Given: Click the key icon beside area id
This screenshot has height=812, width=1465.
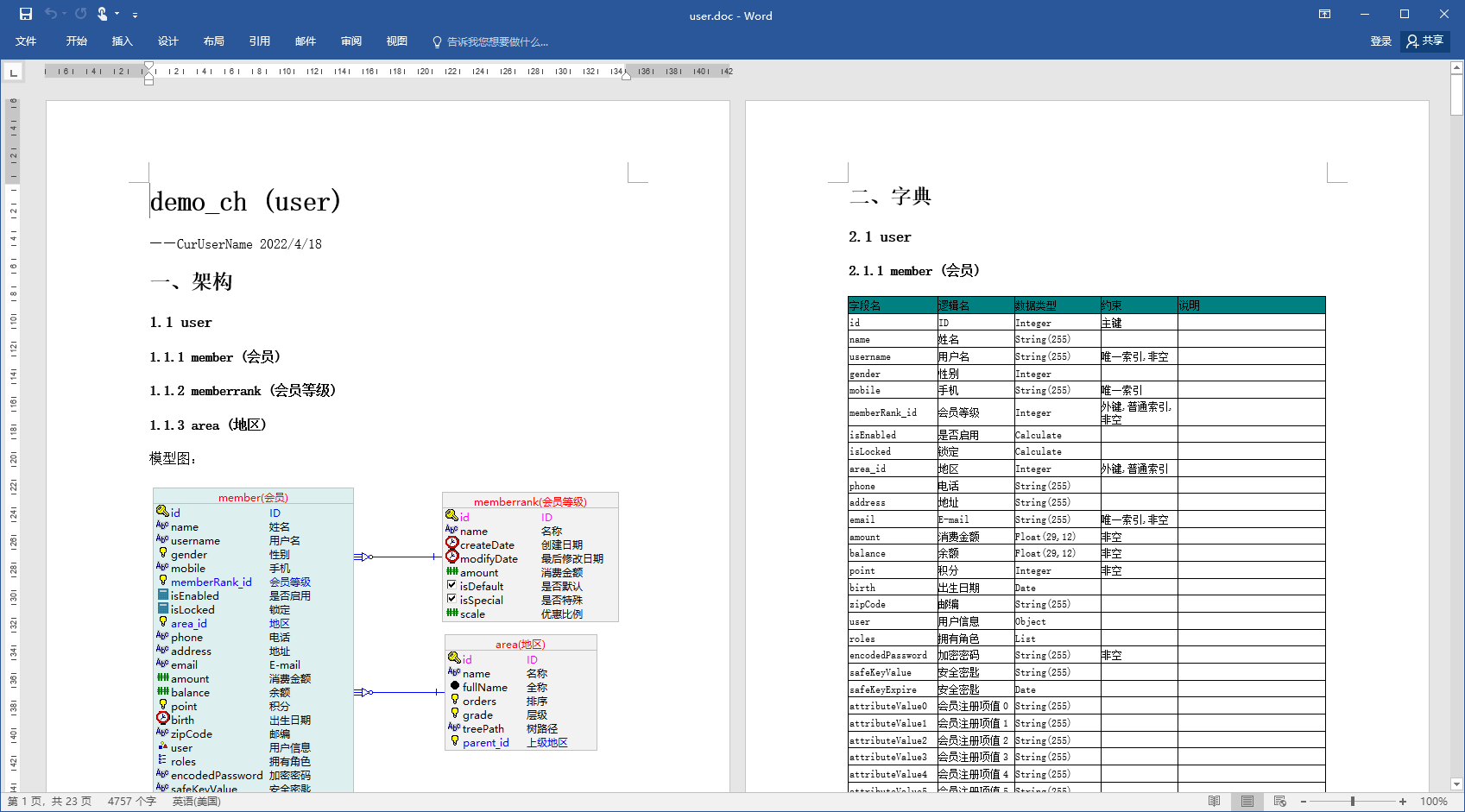Looking at the screenshot, I should (x=454, y=658).
